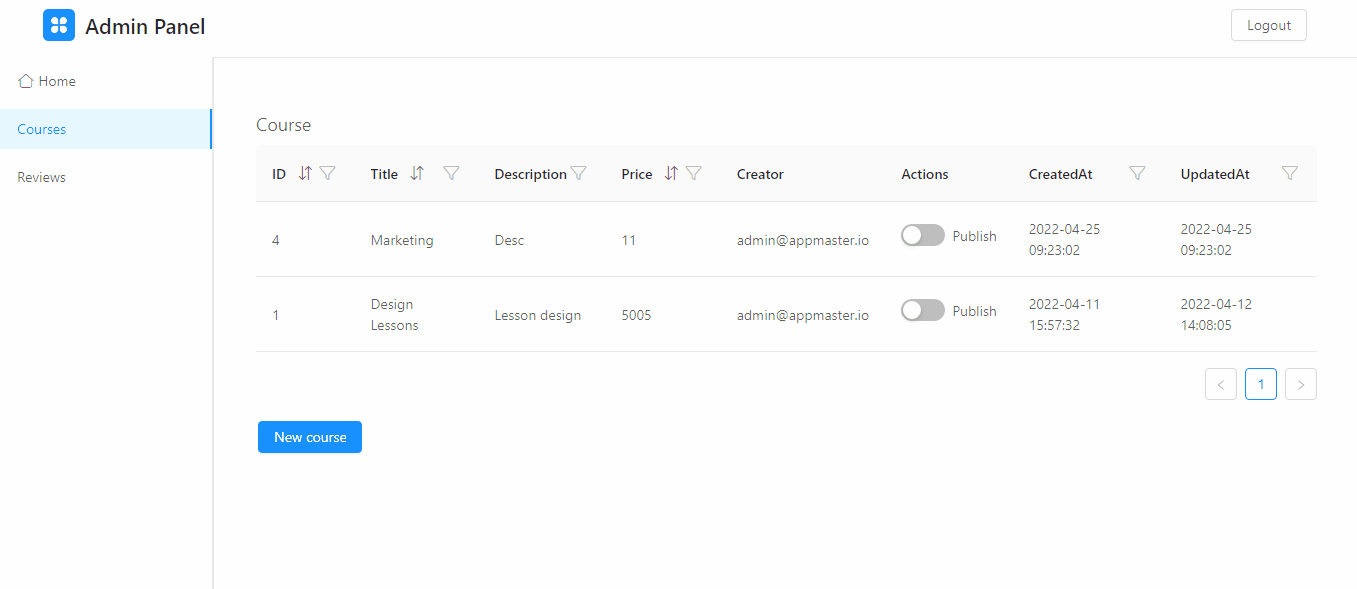Image resolution: width=1357 pixels, height=589 pixels.
Task: Open the UpdatedAt filter dropdown
Action: point(1290,173)
